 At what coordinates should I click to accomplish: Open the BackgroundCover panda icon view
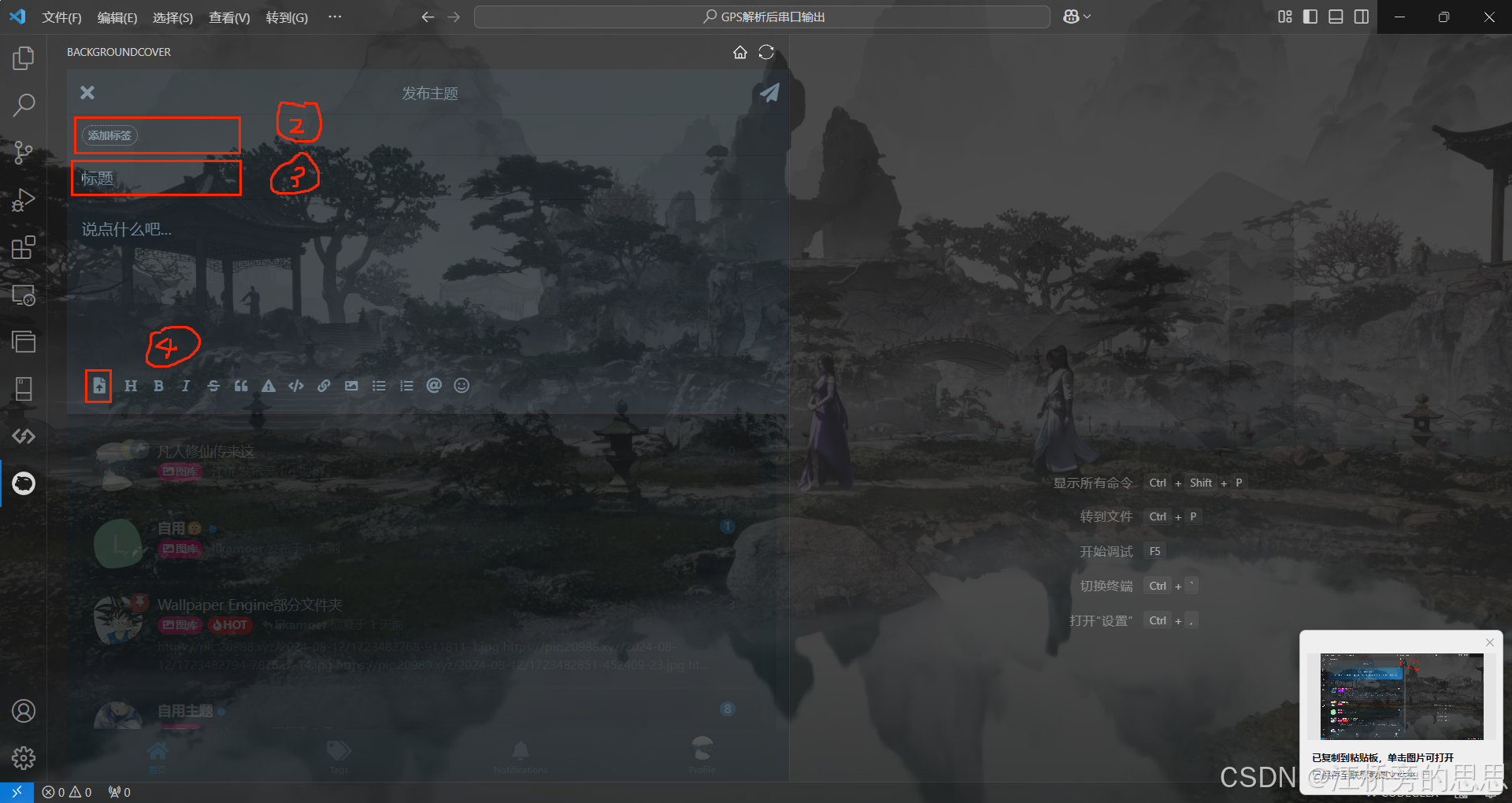24,483
